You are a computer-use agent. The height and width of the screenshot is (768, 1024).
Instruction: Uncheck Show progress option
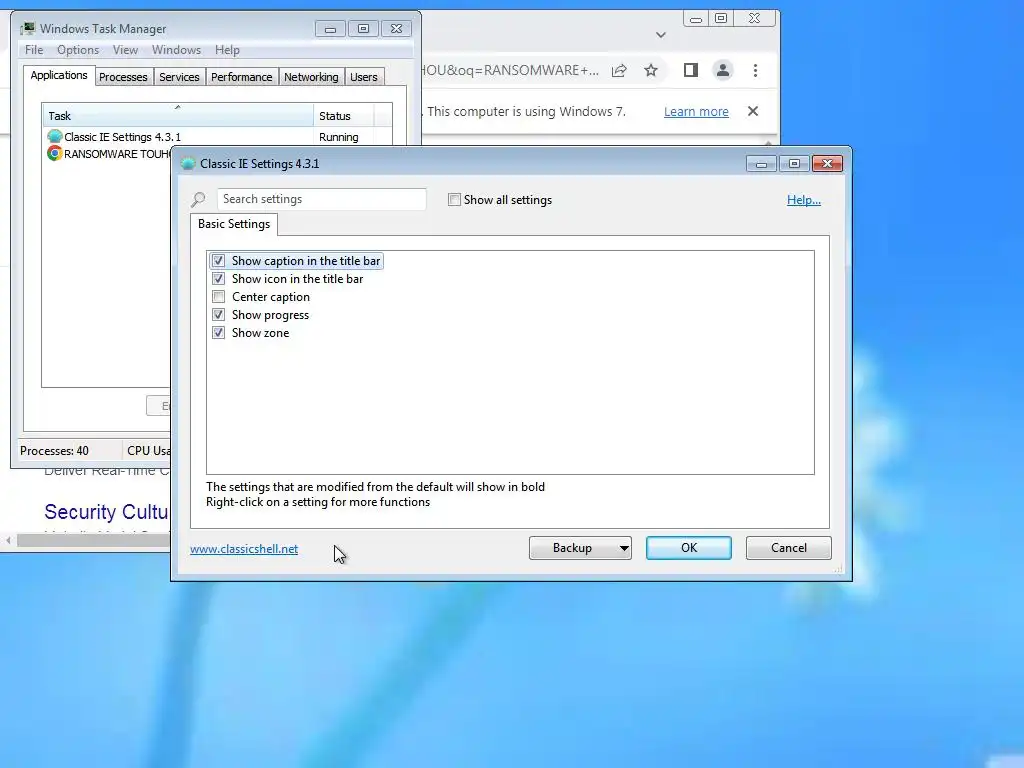(x=219, y=315)
